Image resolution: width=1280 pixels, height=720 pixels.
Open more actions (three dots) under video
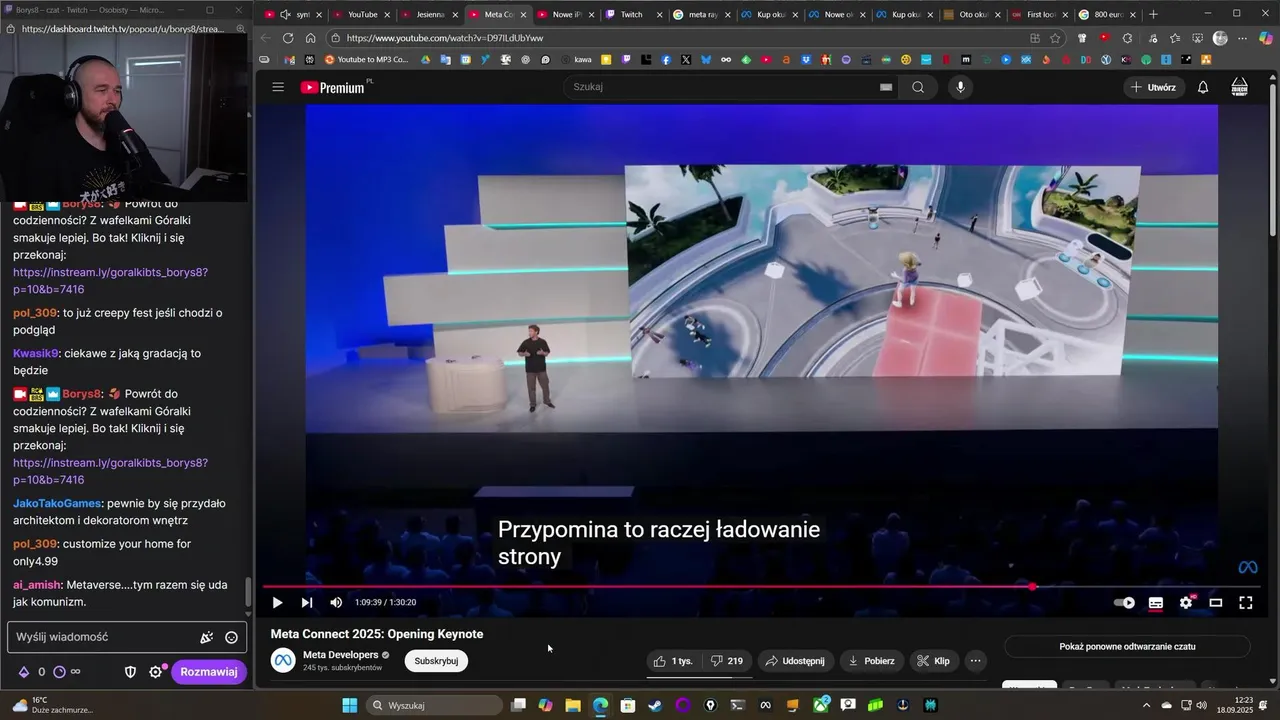click(x=976, y=661)
